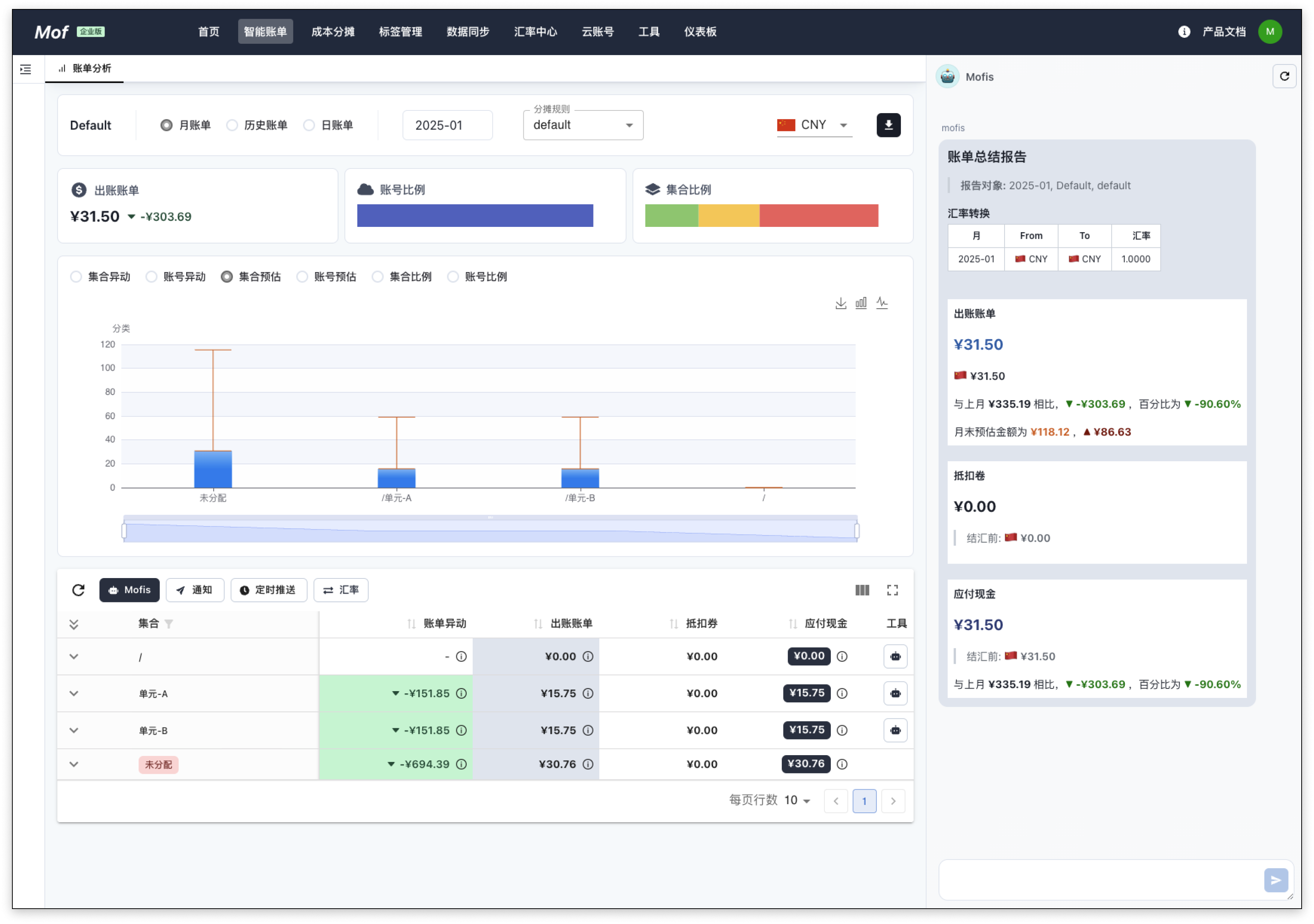Show info for 未分配 payable cash
This screenshot has width=1314, height=924.
(842, 765)
